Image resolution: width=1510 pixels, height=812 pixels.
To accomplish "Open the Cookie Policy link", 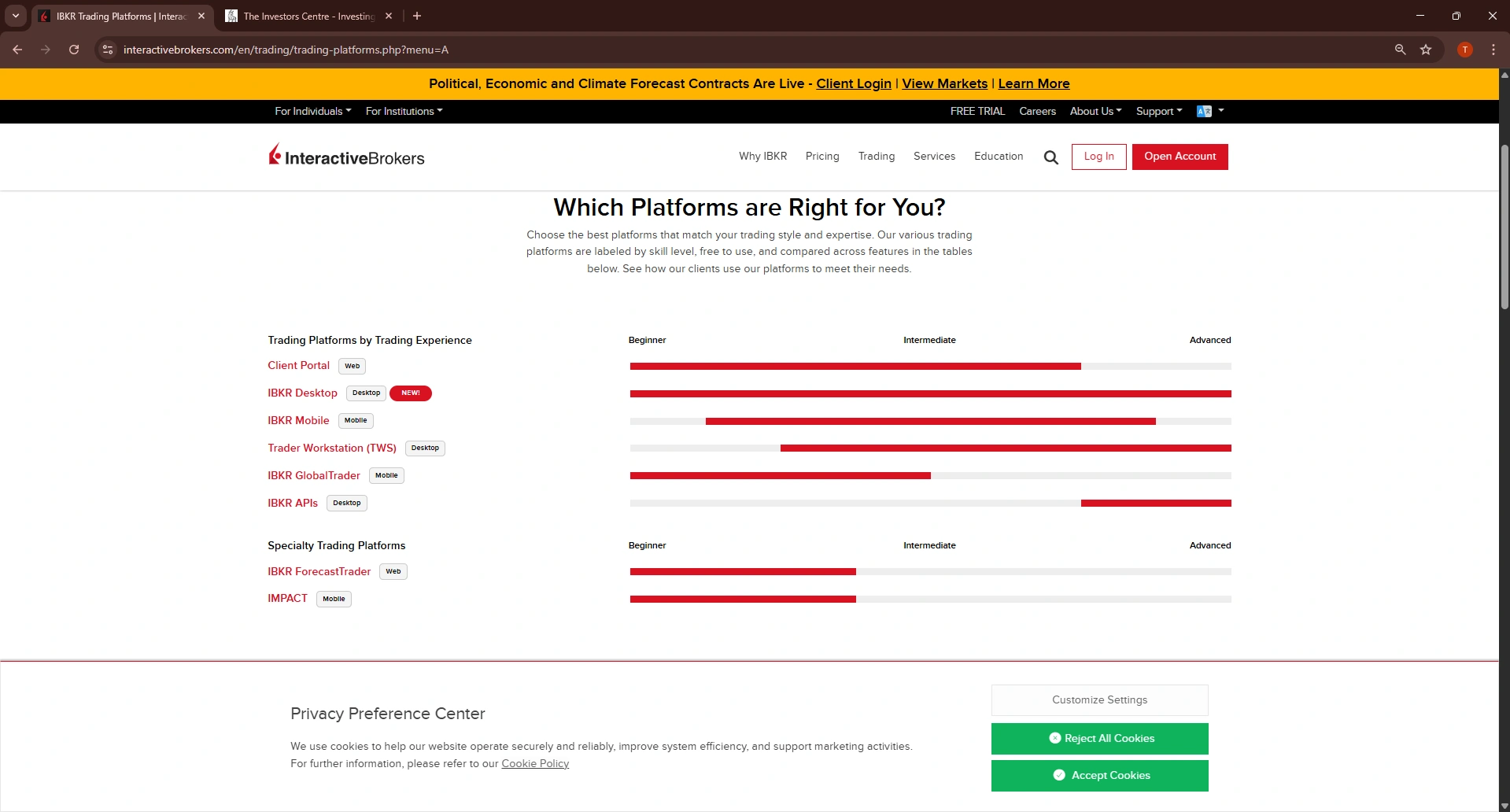I will [x=535, y=764].
